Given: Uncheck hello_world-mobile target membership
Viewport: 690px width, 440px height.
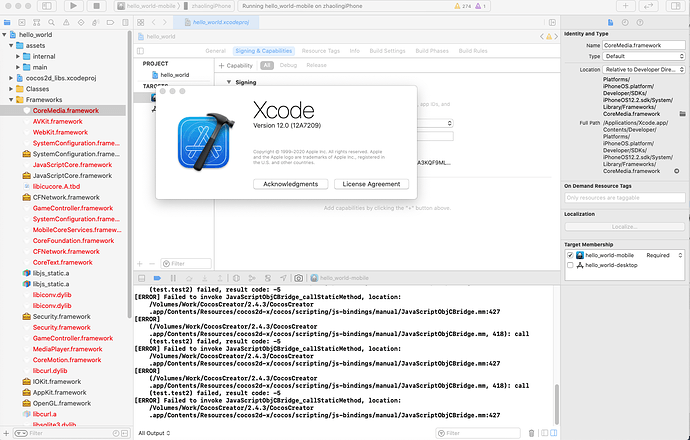Looking at the screenshot, I should click(570, 255).
